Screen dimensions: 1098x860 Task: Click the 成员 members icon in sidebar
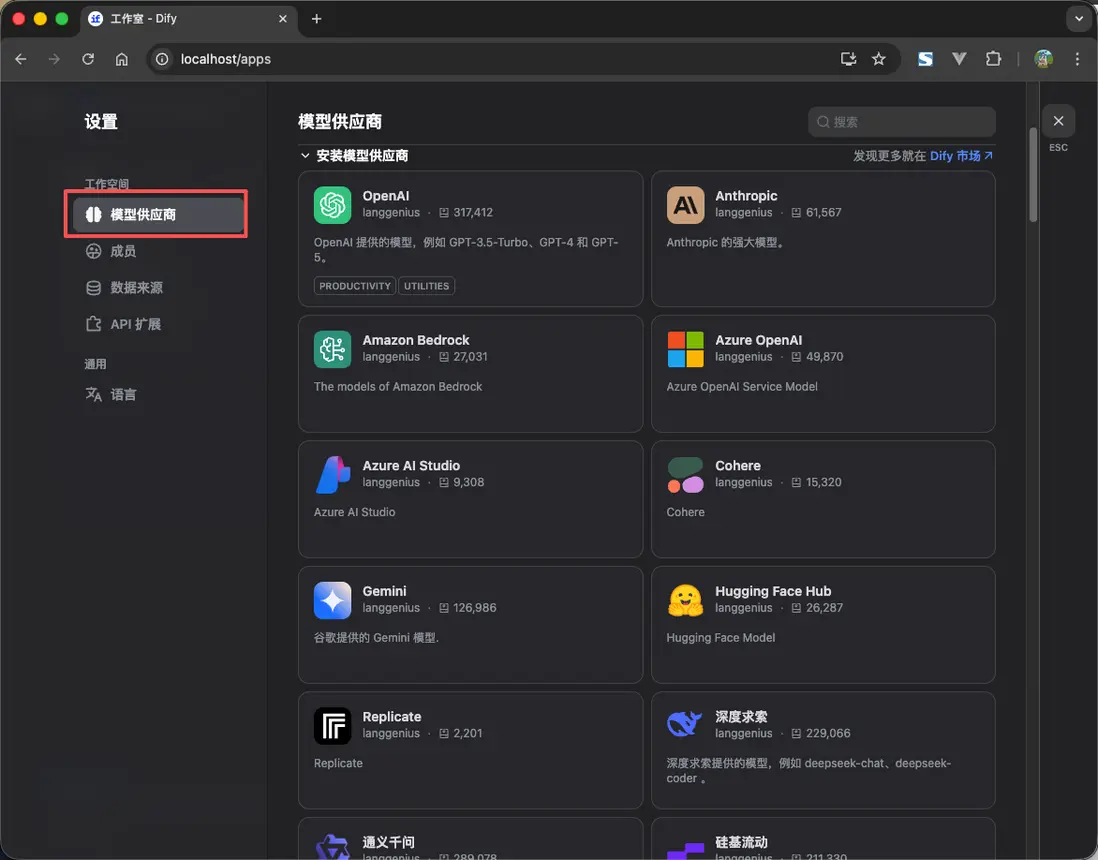point(93,251)
